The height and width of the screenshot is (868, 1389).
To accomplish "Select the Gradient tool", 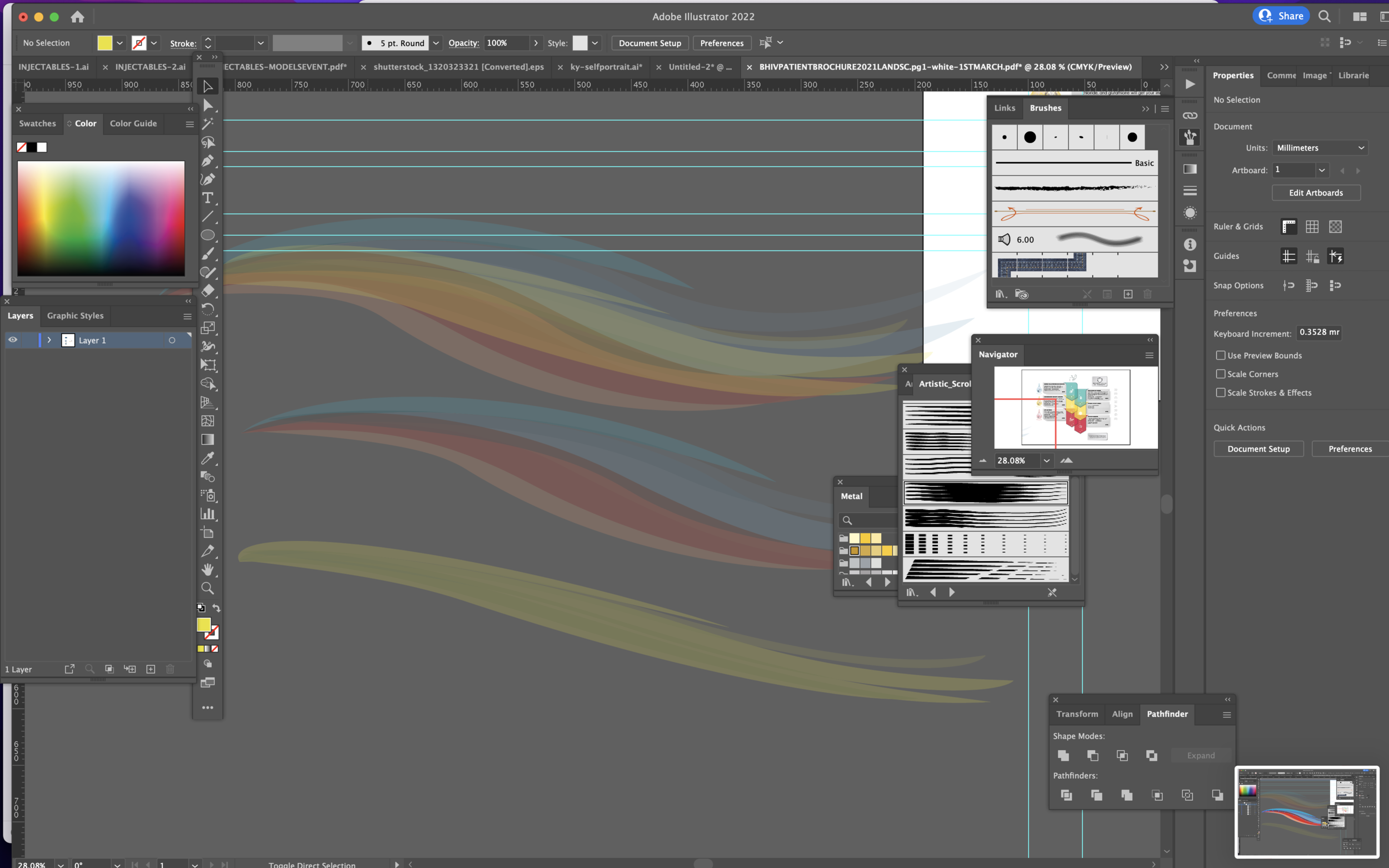I will (208, 440).
